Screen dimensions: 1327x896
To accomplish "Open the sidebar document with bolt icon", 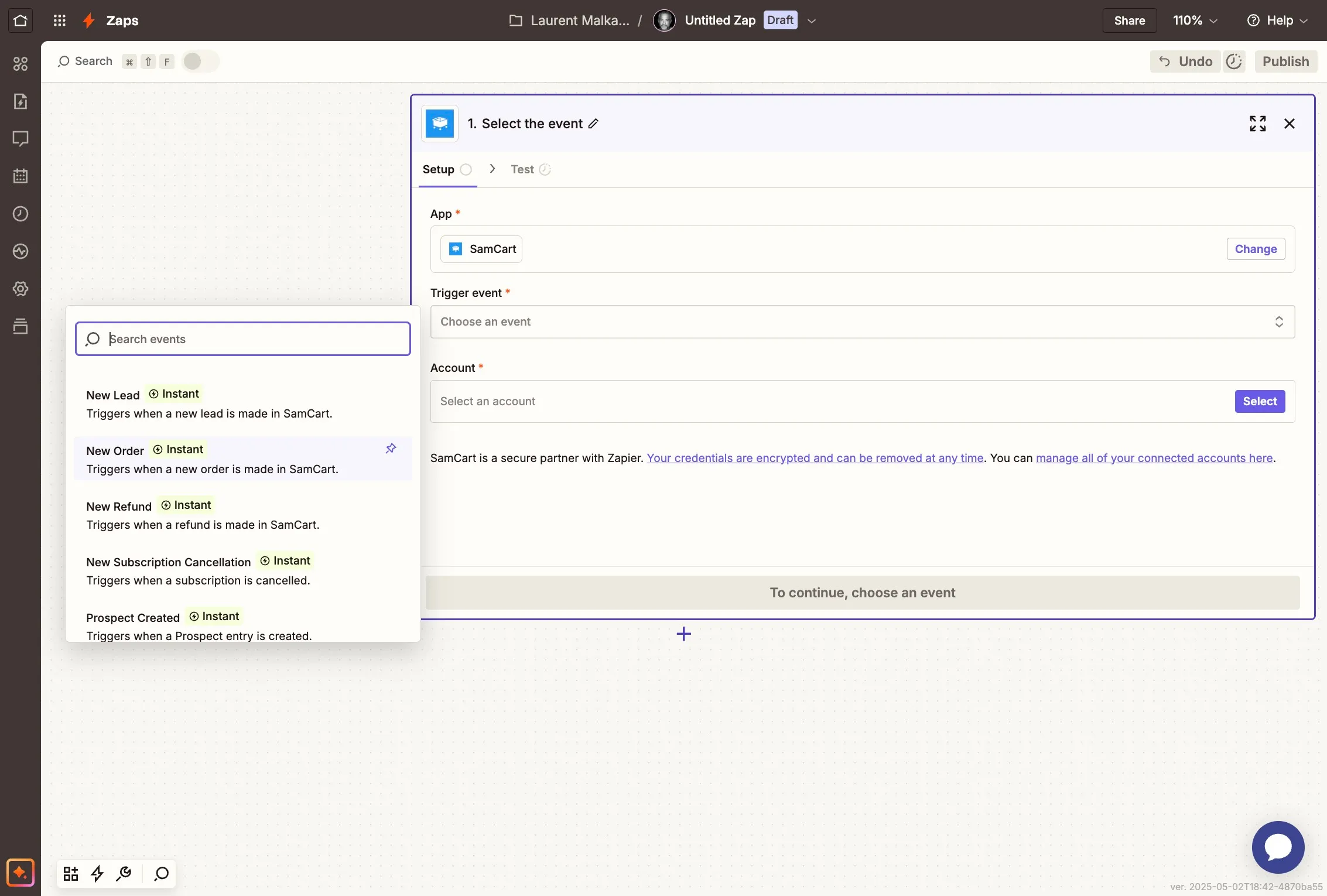I will 20,101.
